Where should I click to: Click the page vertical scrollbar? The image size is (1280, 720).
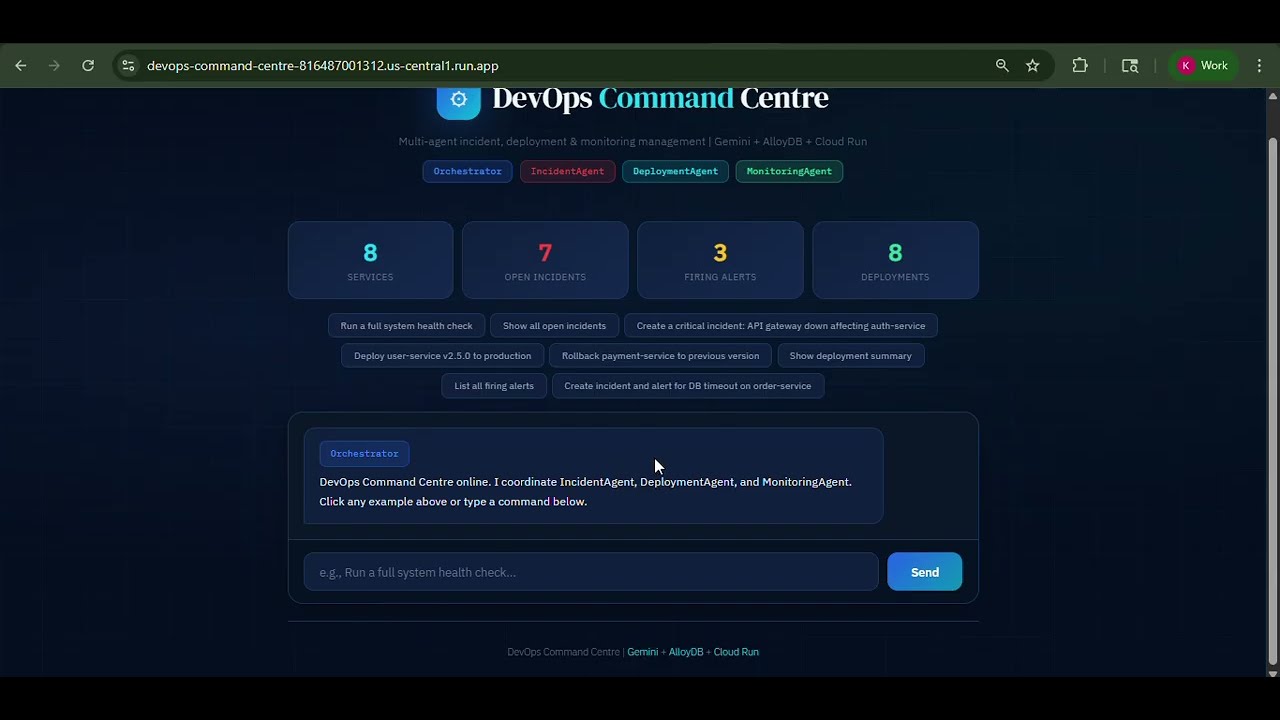pyautogui.click(x=1272, y=400)
